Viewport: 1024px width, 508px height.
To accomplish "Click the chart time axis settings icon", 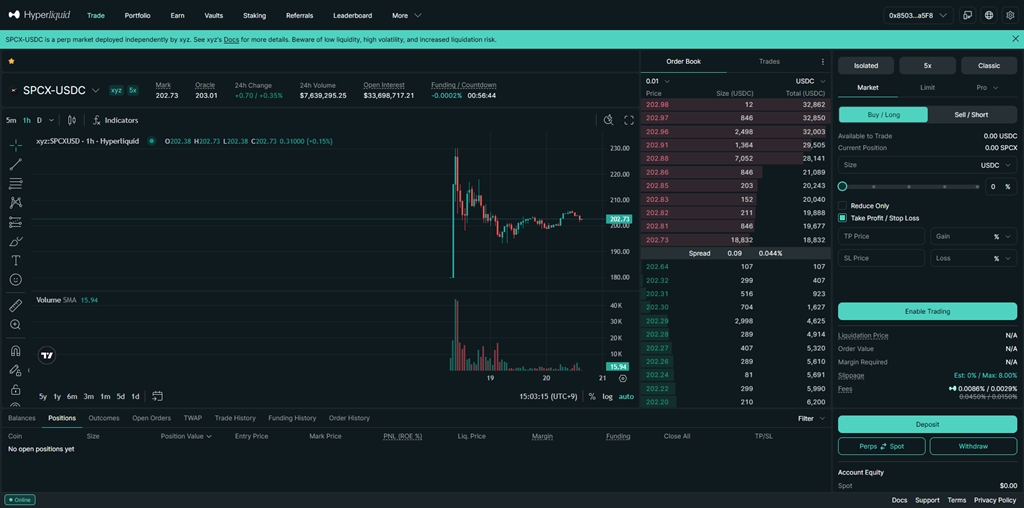I will point(623,378).
